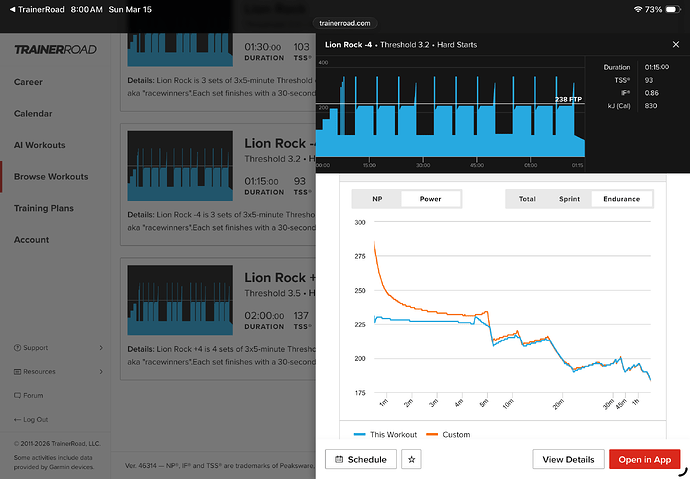Click the kJ value 830
This screenshot has height=479, width=690.
651,106
